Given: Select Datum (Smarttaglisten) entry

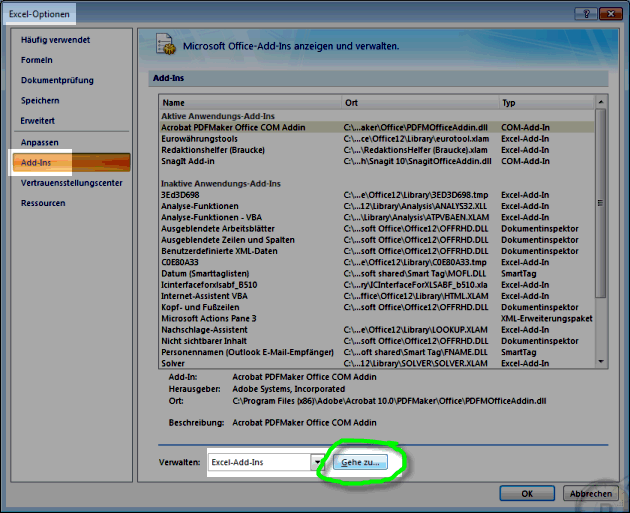Looking at the screenshot, I should [x=376, y=274].
